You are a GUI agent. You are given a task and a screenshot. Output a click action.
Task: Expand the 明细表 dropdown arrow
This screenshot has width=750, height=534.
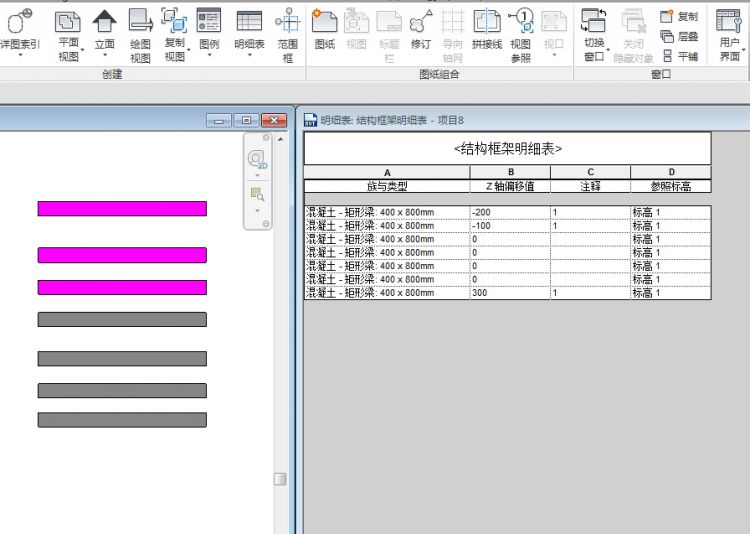[x=250, y=55]
